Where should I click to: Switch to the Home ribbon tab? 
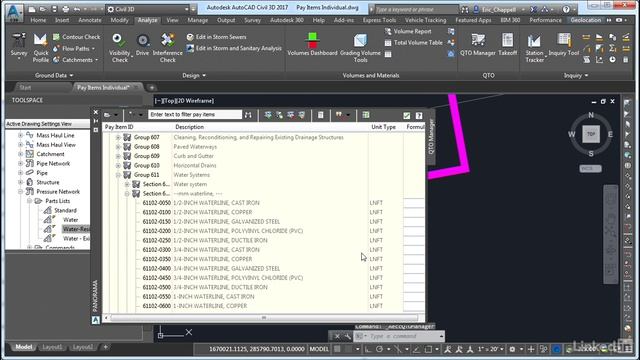pos(38,20)
